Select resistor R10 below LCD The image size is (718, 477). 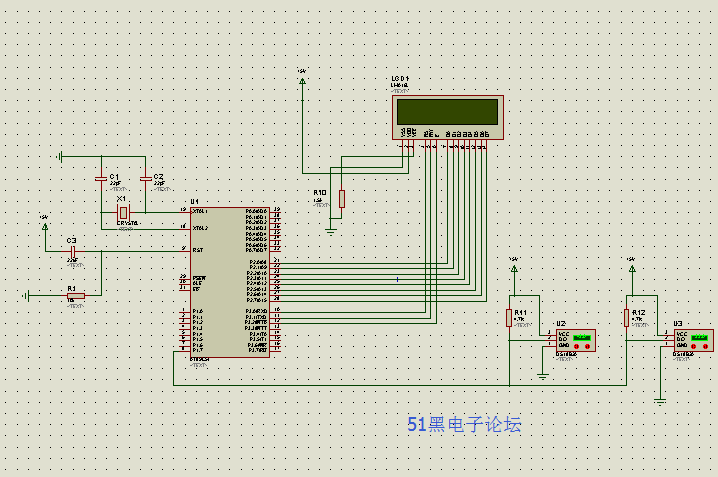click(x=341, y=198)
